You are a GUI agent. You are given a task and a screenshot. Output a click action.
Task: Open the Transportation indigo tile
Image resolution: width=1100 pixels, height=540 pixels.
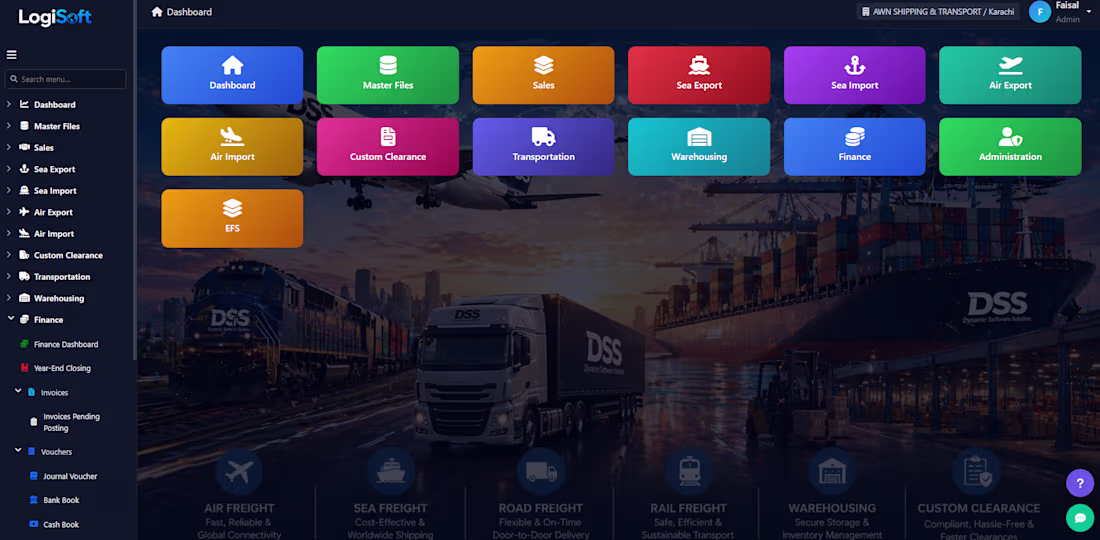tap(544, 147)
